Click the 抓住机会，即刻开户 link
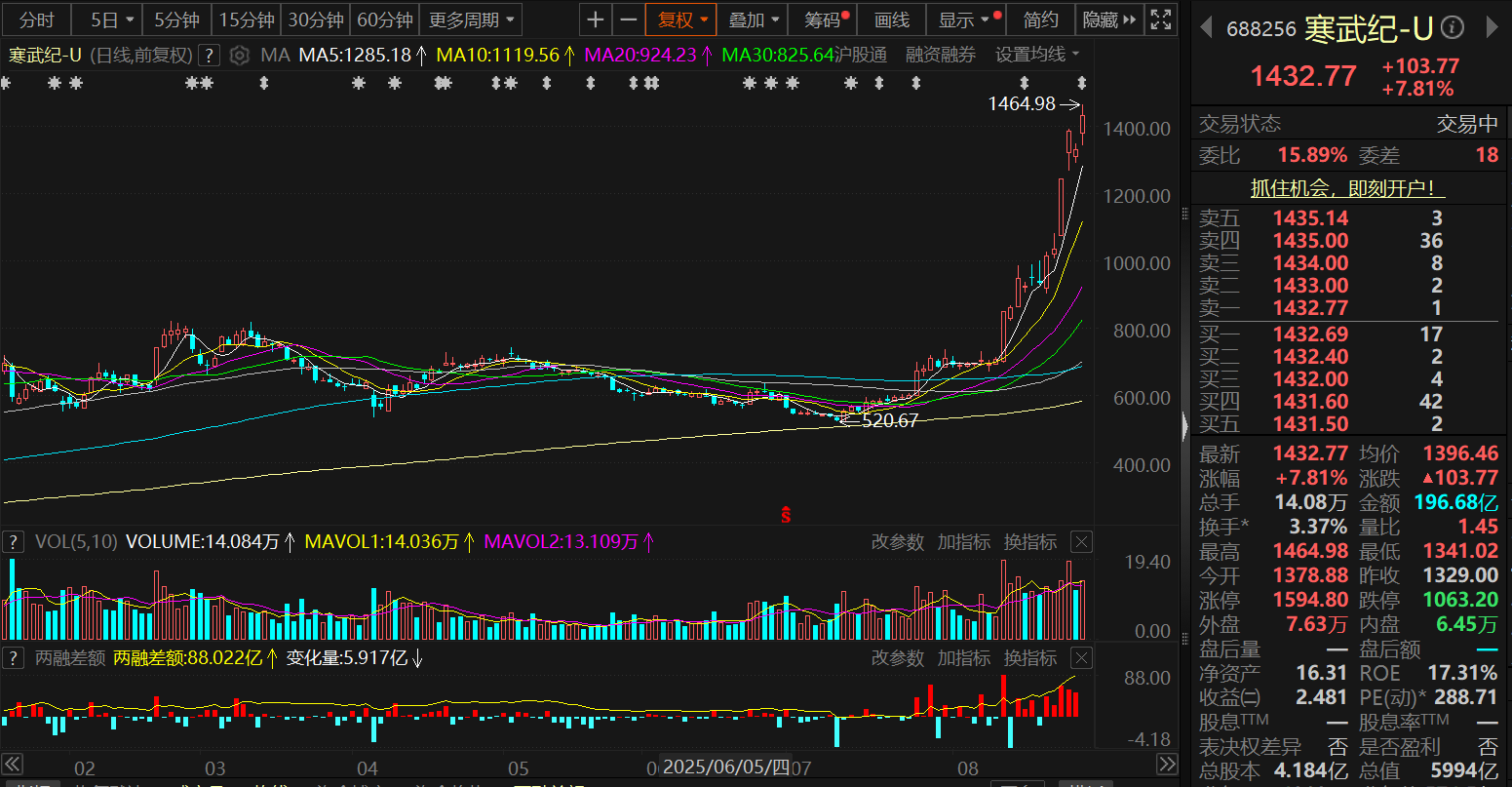This screenshot has height=787, width=1512. [1348, 188]
